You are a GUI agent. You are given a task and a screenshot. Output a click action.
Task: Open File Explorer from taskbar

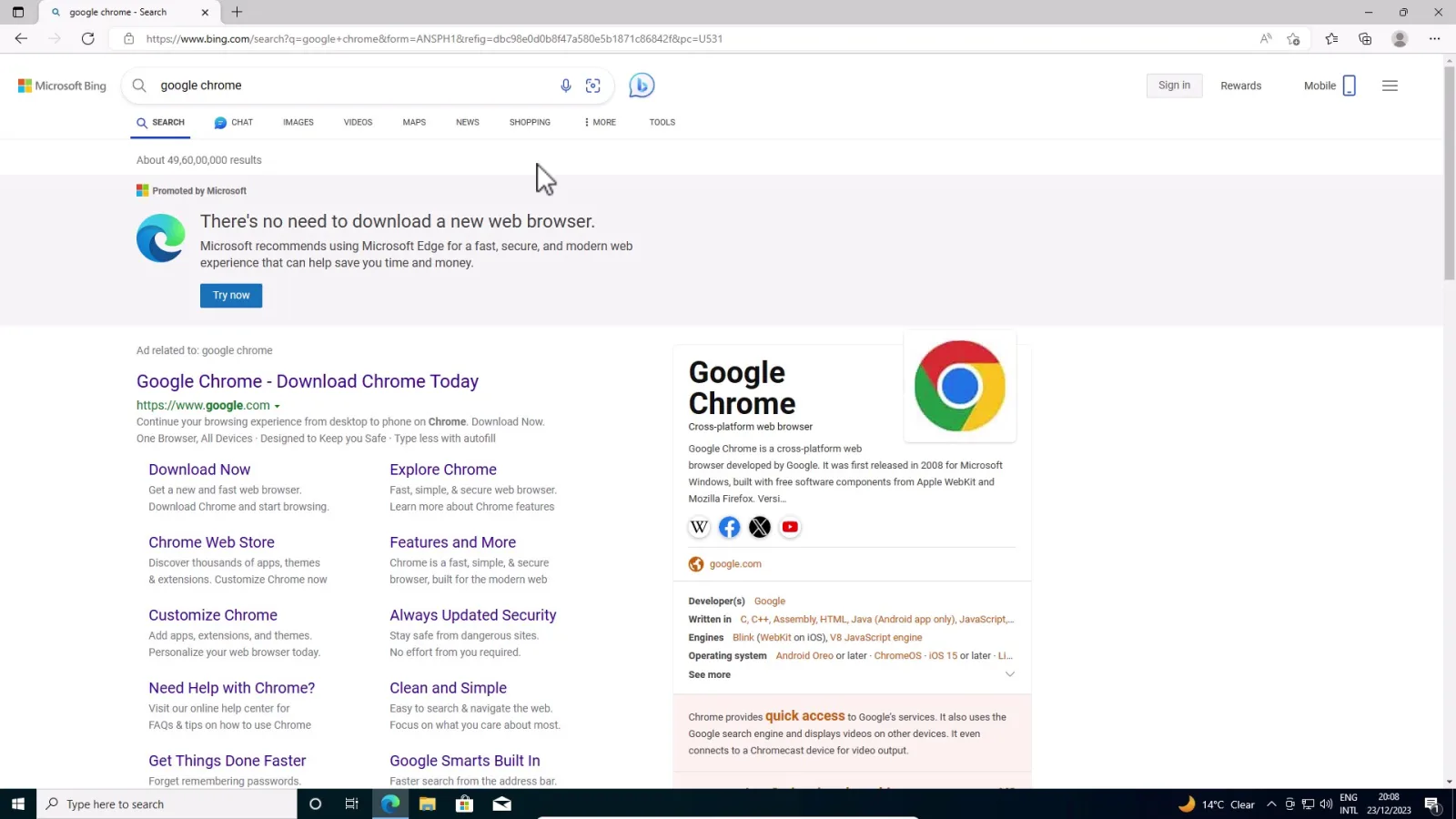click(428, 804)
